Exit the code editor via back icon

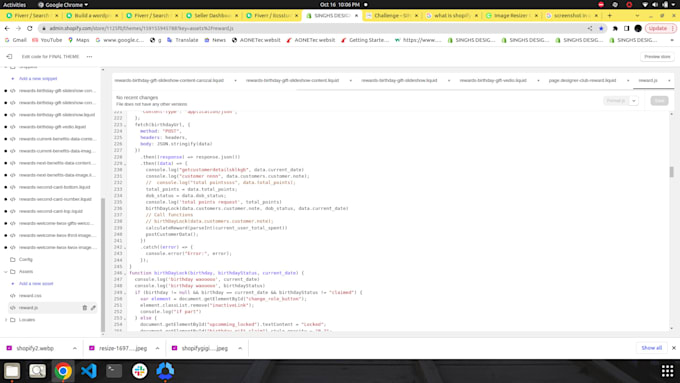[9, 56]
